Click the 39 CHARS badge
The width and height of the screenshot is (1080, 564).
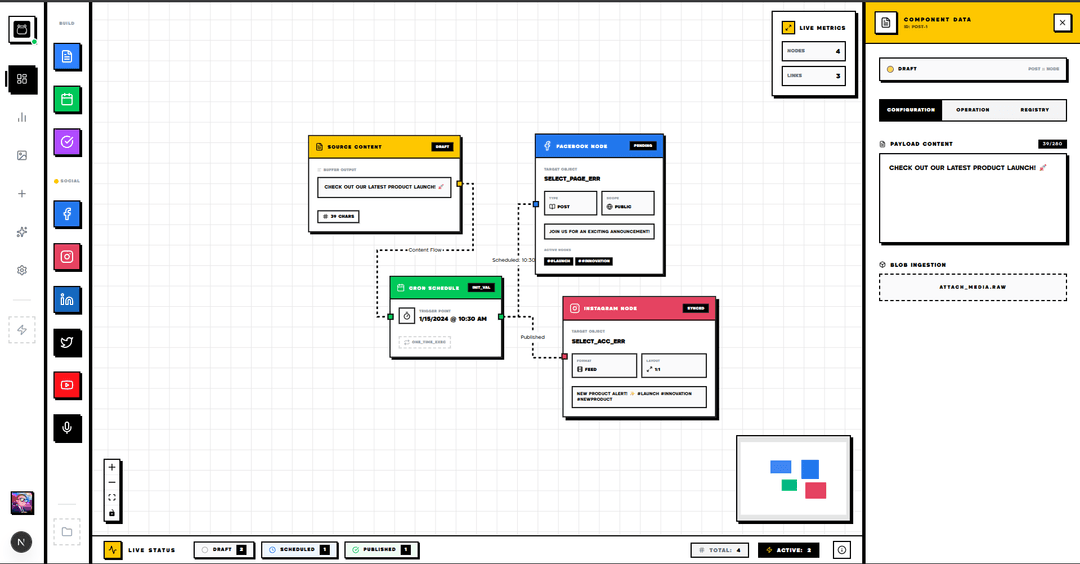click(338, 216)
